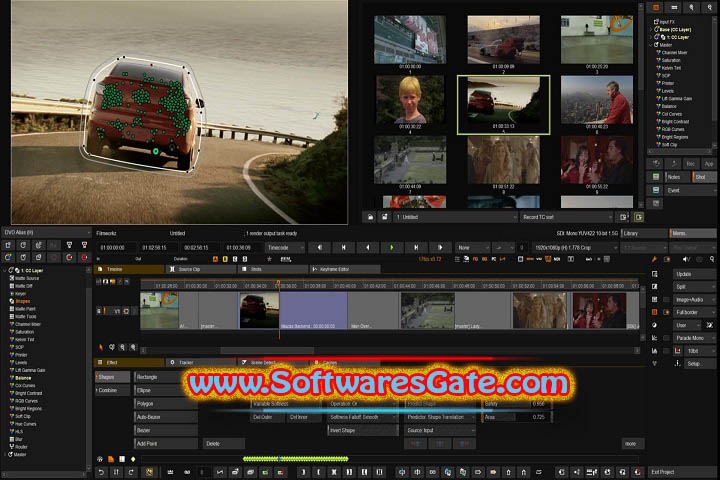720x480 pixels.
Task: Click the histogram icon beside 10bit
Action: [x=655, y=350]
